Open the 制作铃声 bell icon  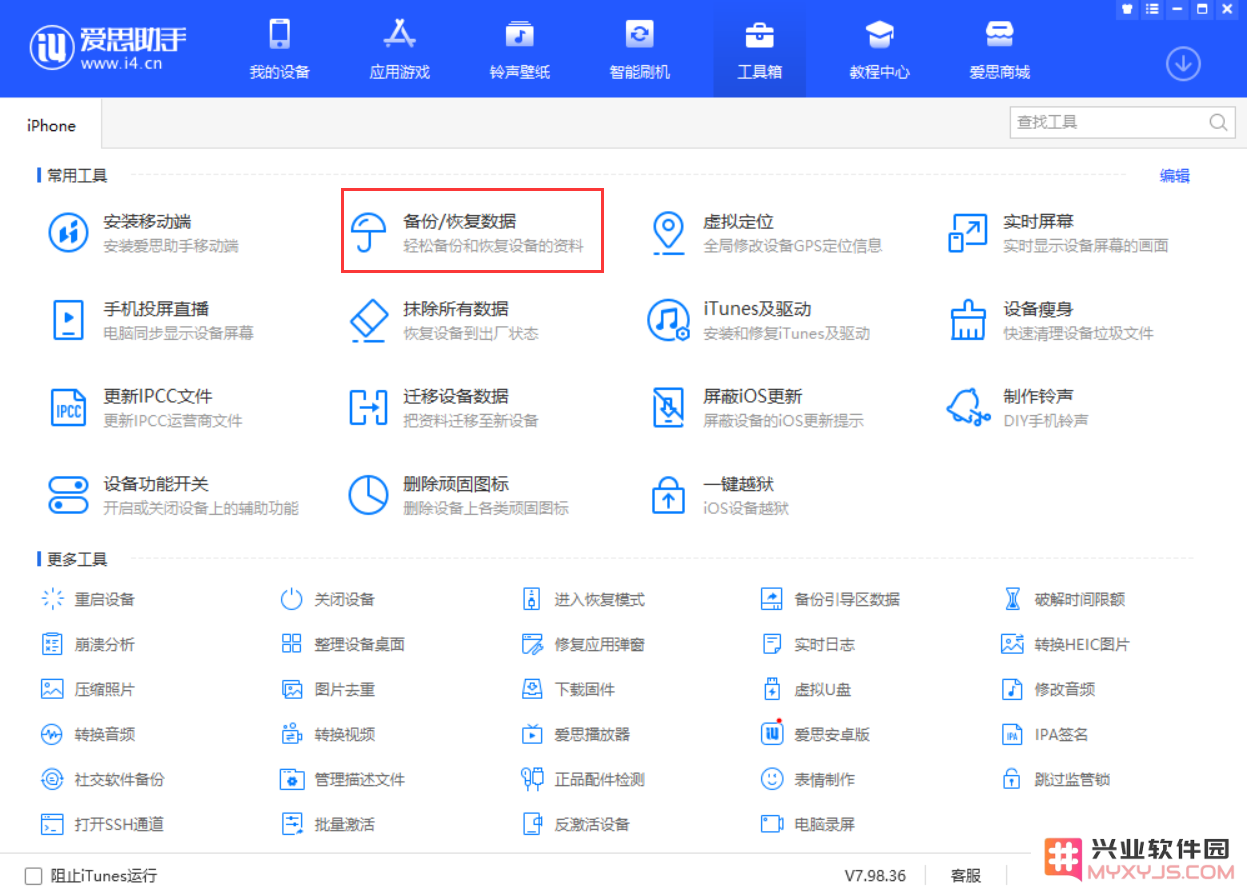[968, 407]
